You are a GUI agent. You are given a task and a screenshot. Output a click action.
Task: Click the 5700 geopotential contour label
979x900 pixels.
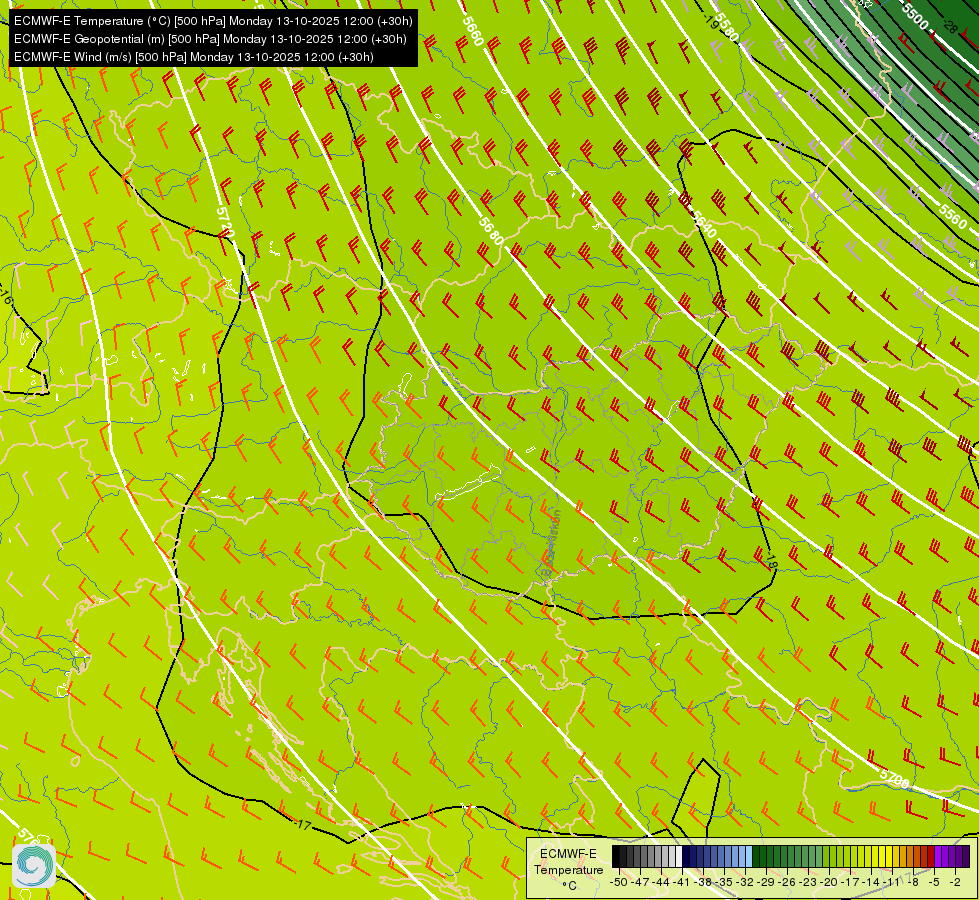[894, 778]
